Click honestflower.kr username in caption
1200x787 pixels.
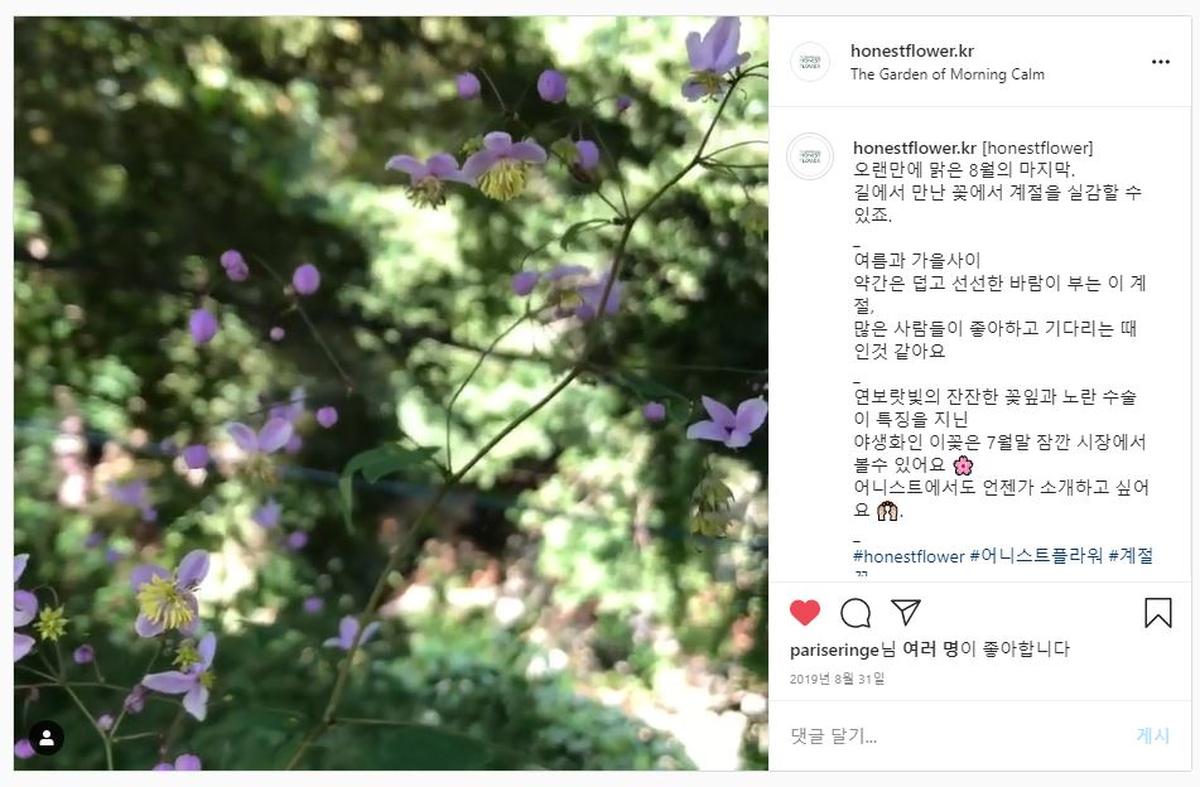pyautogui.click(x=914, y=148)
